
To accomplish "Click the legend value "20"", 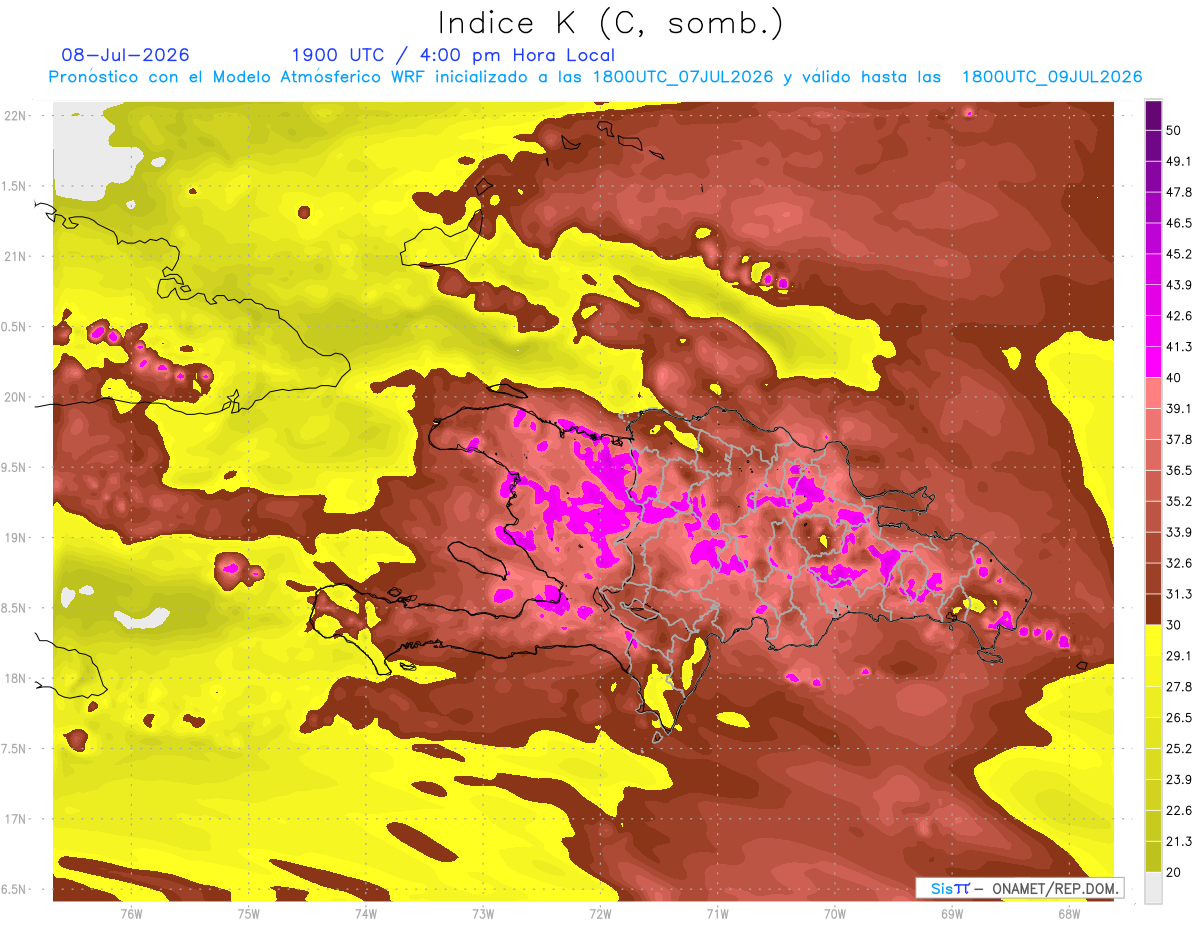I will [1174, 872].
